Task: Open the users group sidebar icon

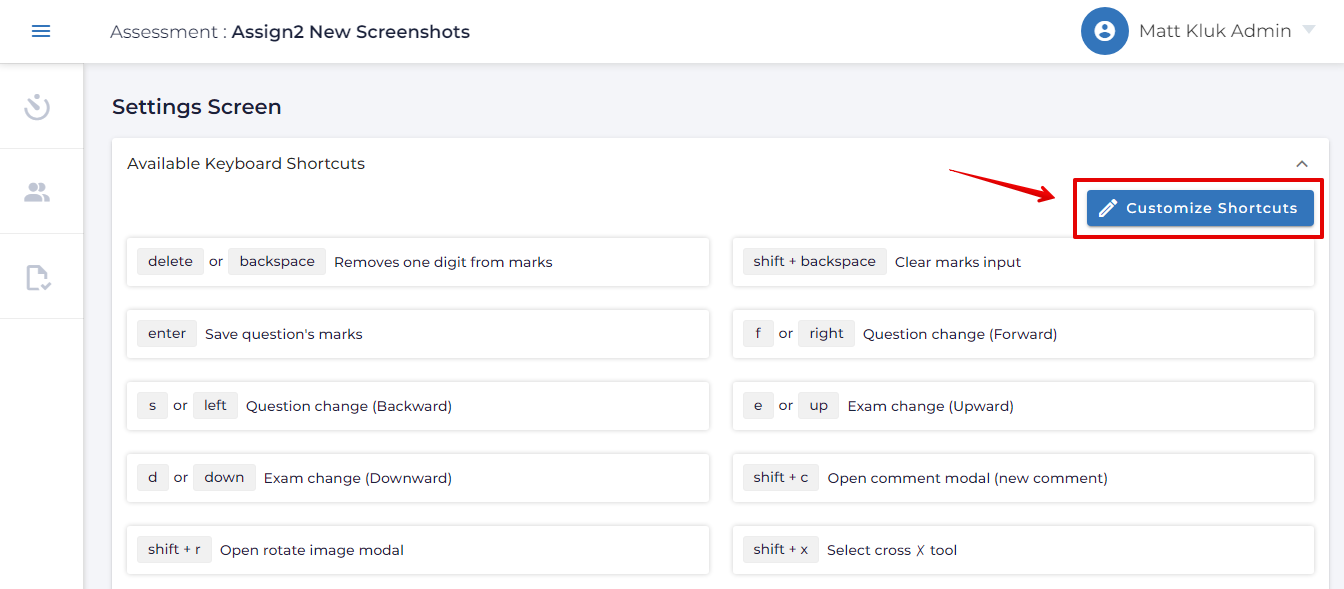Action: point(38,192)
